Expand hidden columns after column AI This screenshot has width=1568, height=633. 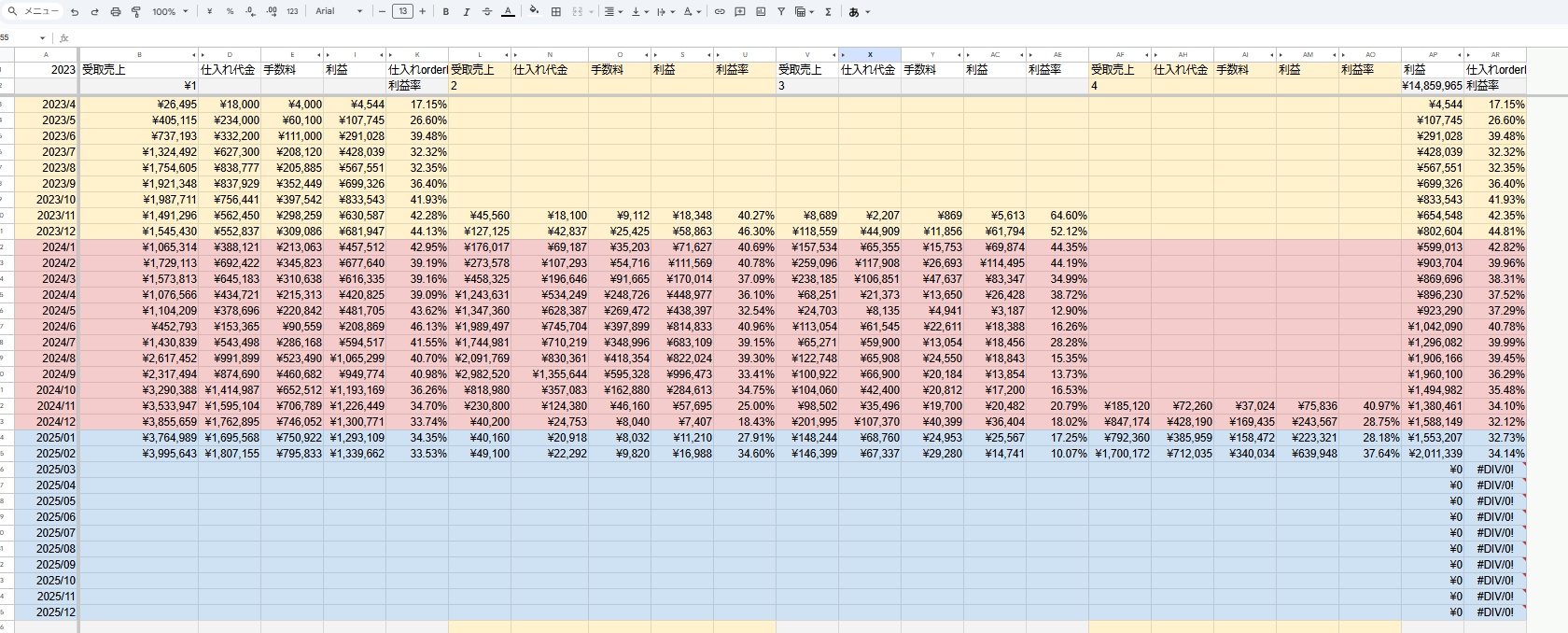click(x=1272, y=55)
